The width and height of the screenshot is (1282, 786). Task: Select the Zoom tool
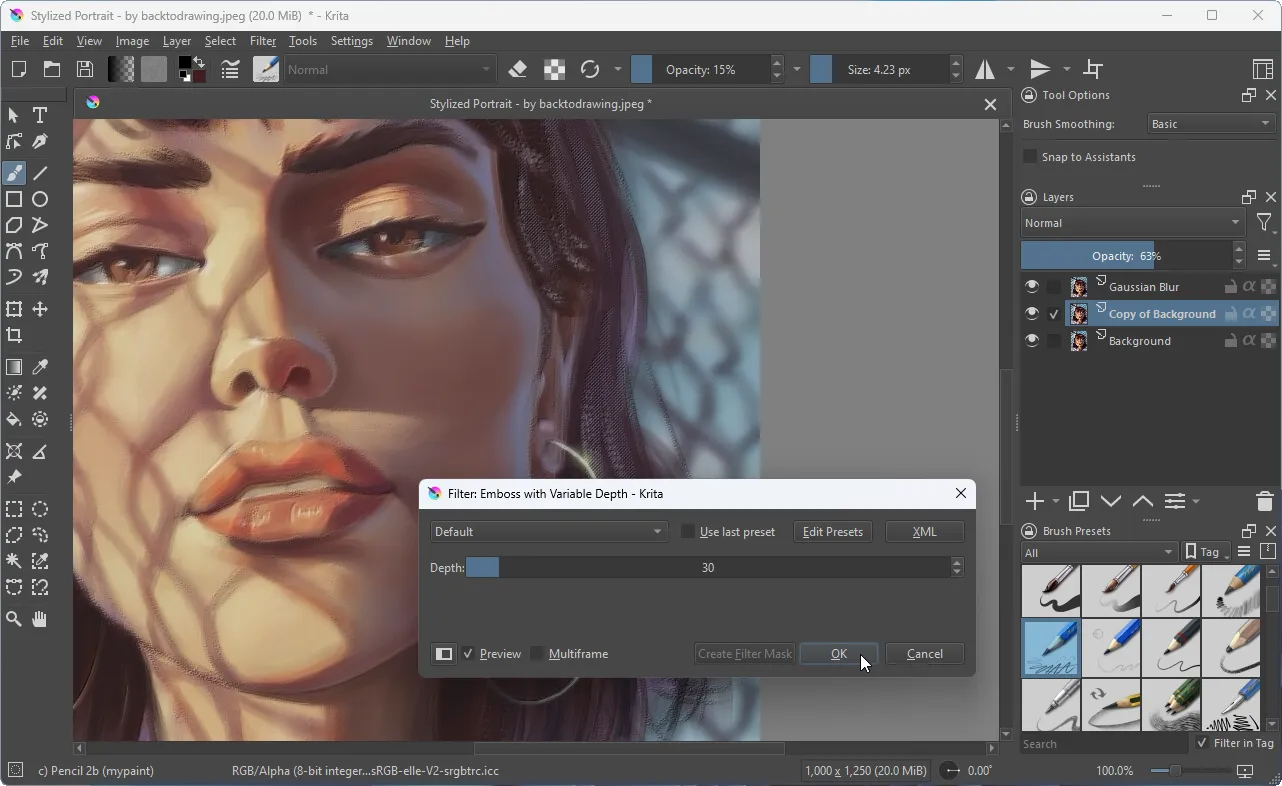(x=14, y=619)
